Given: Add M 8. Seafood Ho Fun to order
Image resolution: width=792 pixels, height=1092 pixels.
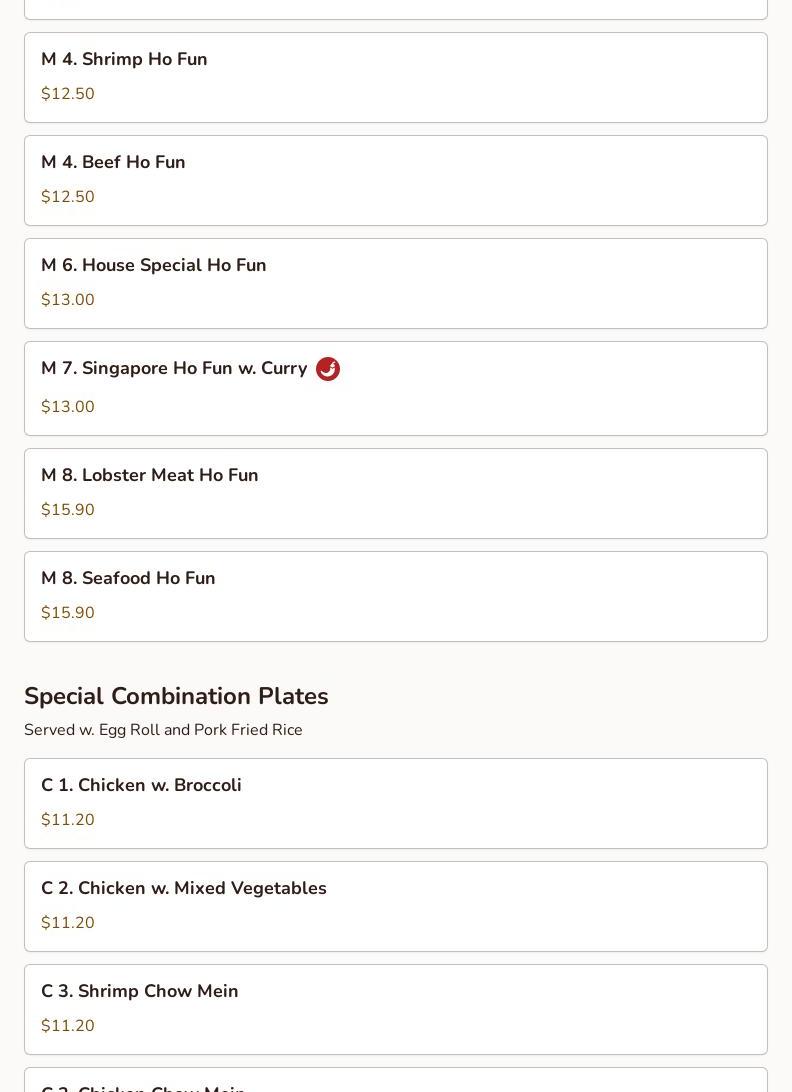Looking at the screenshot, I should [128, 578].
